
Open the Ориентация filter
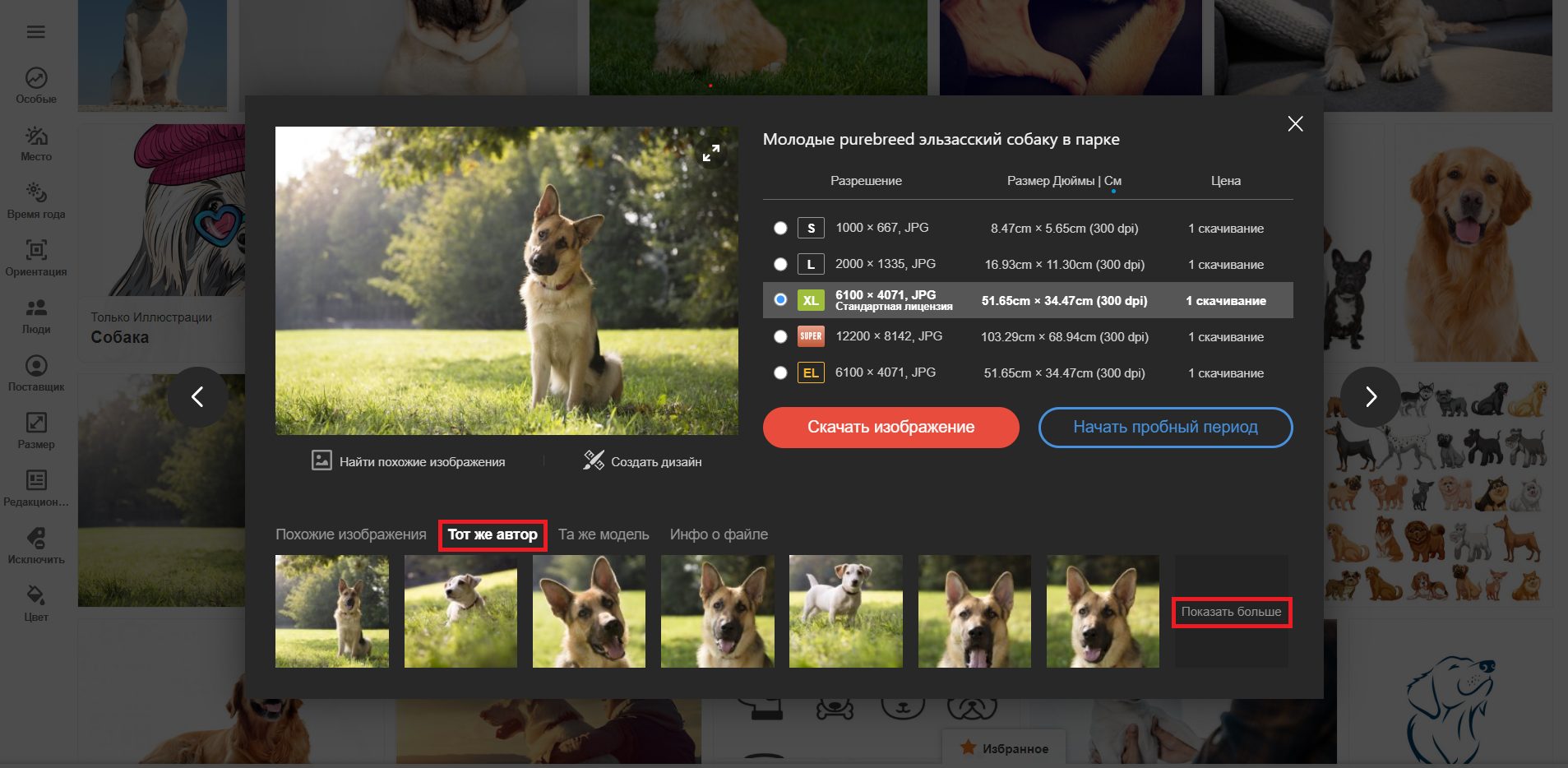tap(36, 258)
